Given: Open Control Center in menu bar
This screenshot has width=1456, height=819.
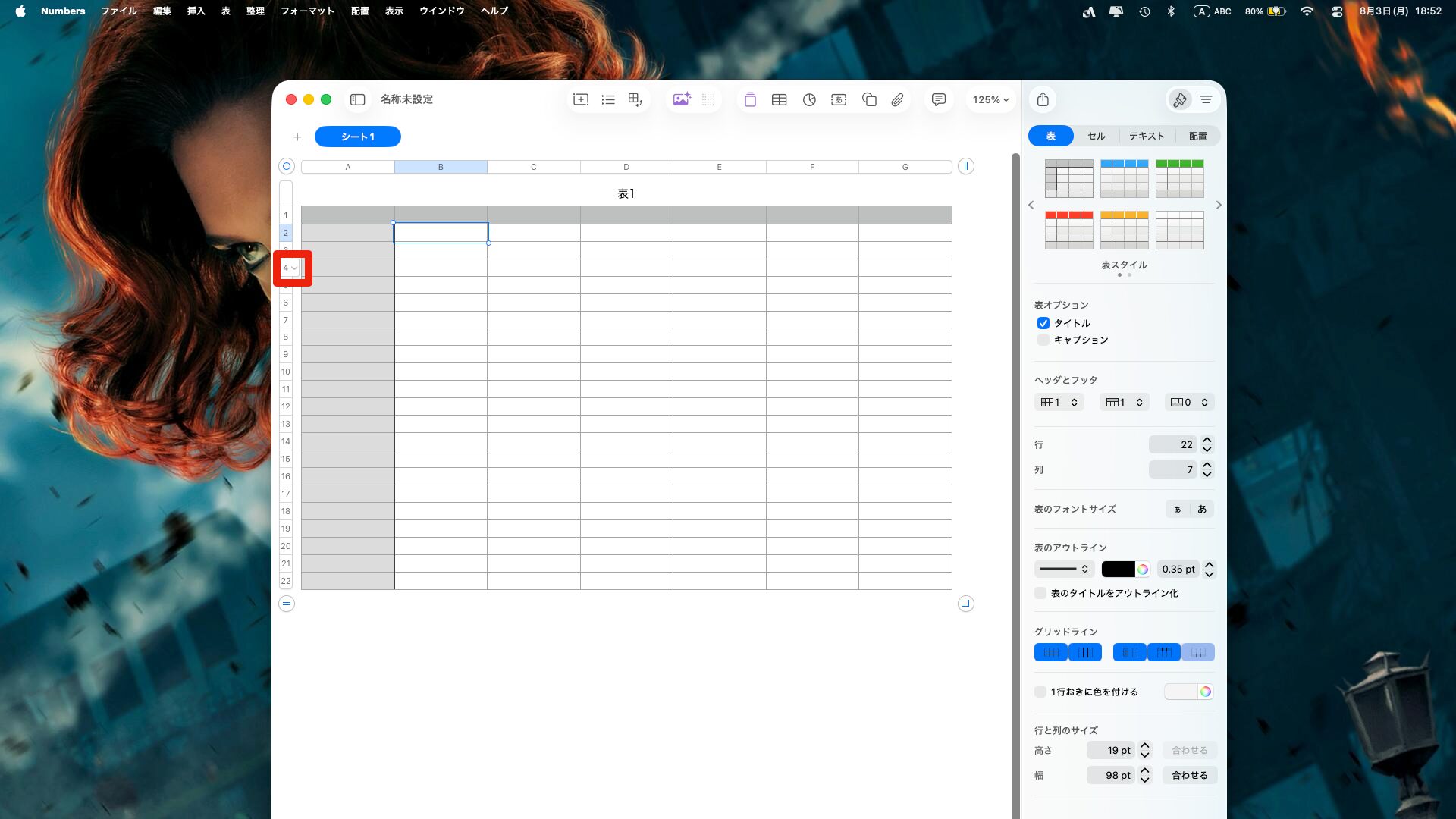Looking at the screenshot, I should [1337, 11].
